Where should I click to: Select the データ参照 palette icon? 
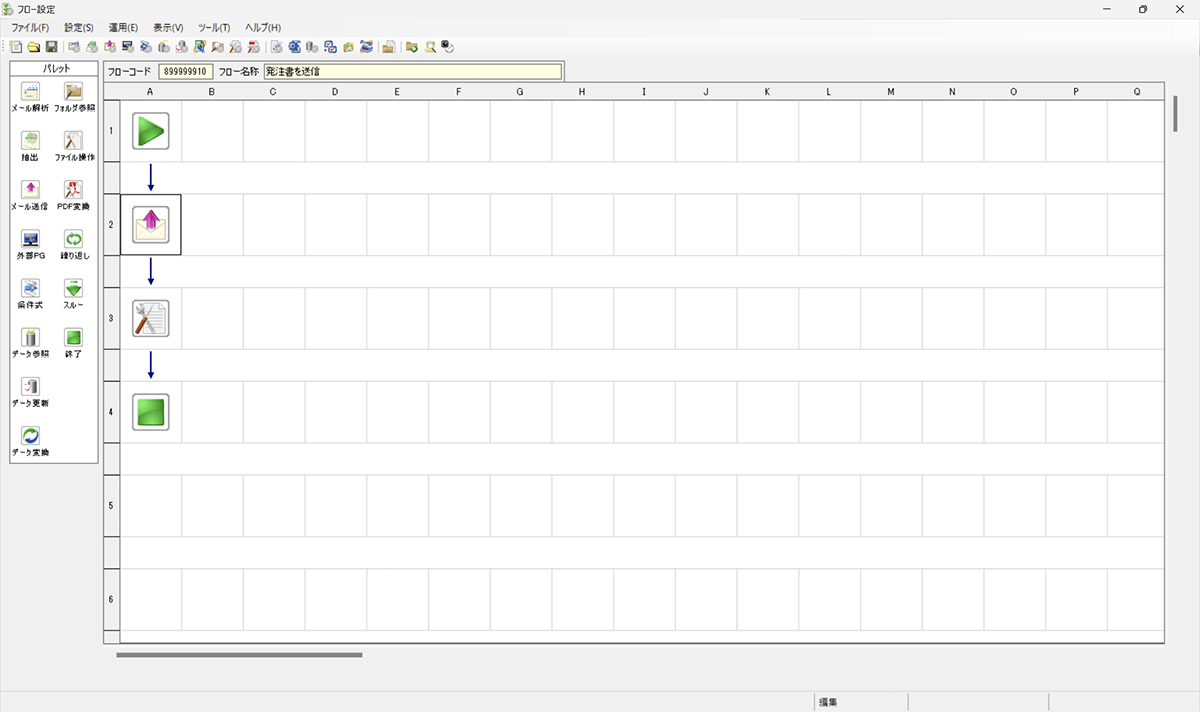[x=30, y=337]
